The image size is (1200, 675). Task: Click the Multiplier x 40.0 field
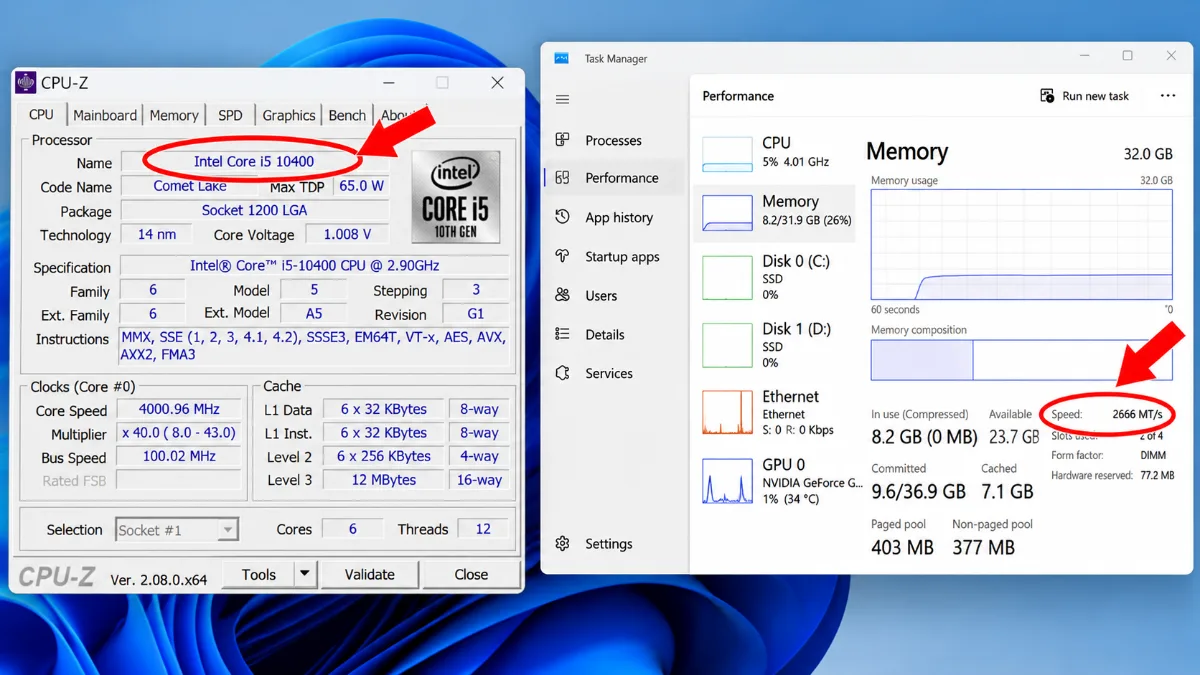pyautogui.click(x=180, y=433)
